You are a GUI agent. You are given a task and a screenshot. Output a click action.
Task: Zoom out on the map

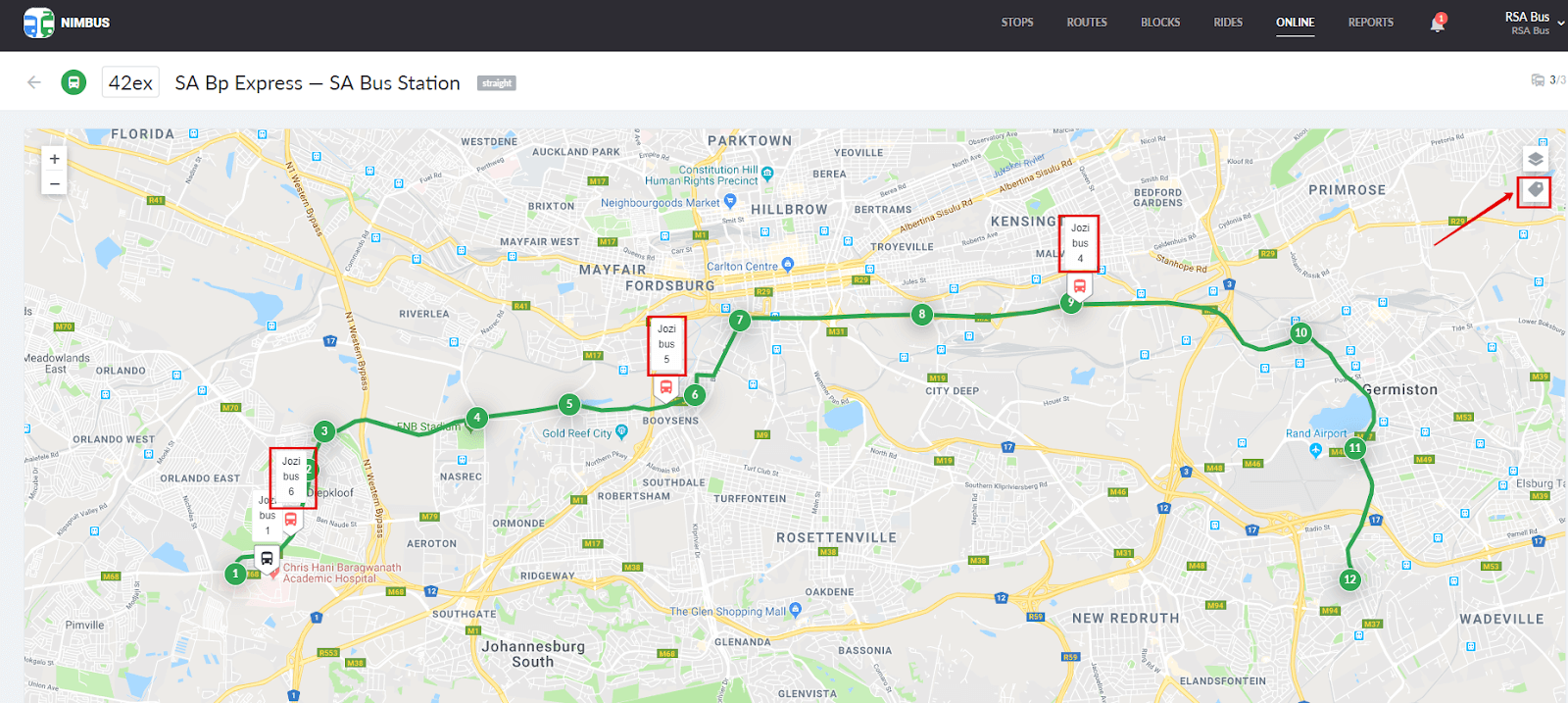click(55, 183)
